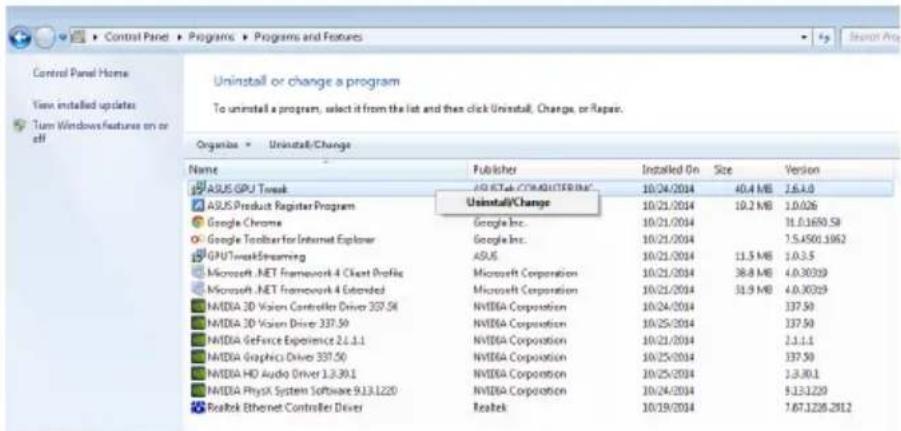Click the search programs input field

872,38
